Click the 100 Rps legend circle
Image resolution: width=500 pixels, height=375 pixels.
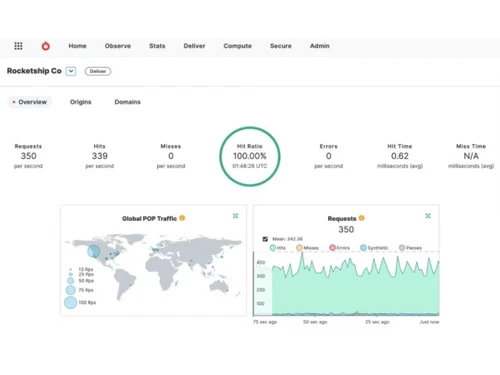[70, 302]
